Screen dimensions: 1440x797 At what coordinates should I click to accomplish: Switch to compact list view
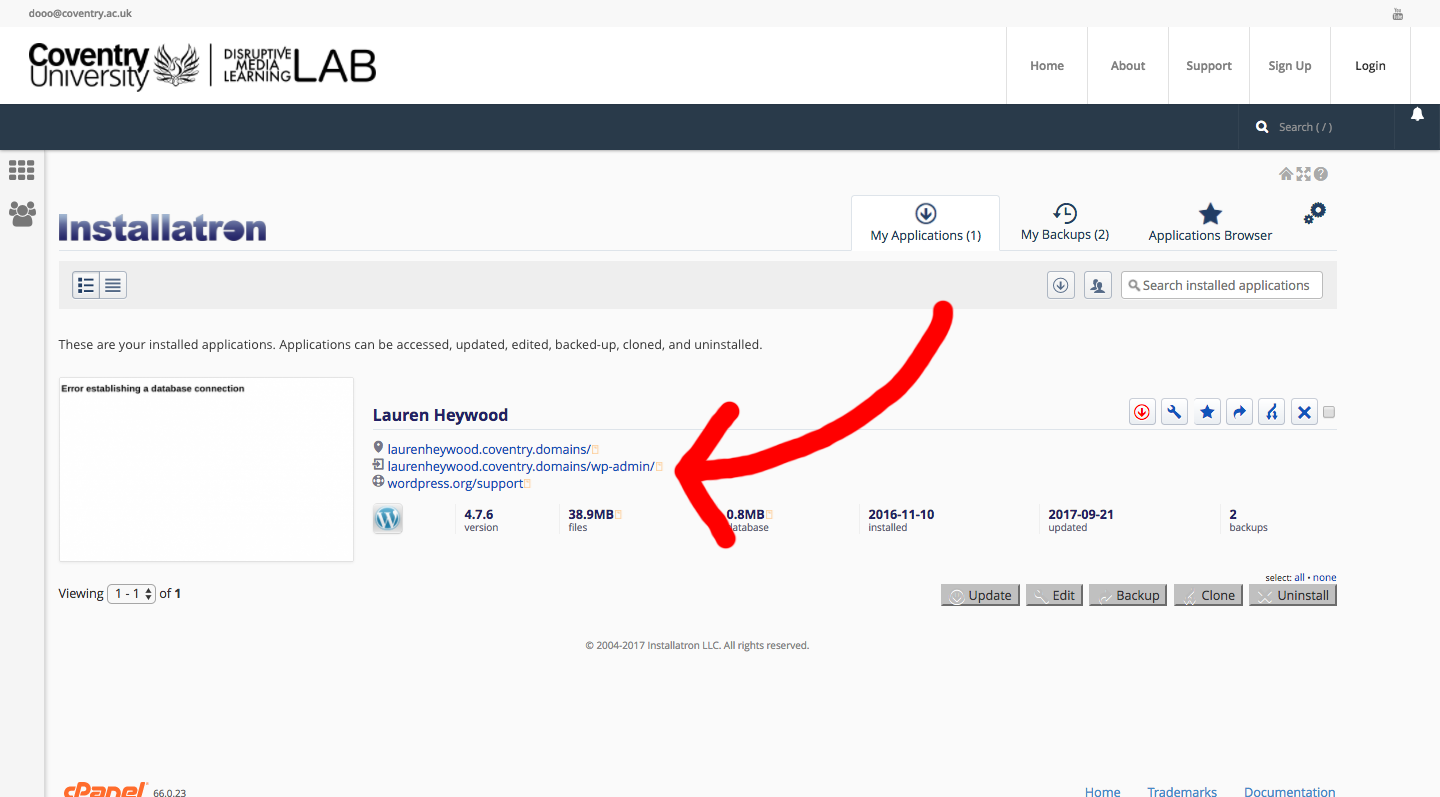pyautogui.click(x=113, y=285)
